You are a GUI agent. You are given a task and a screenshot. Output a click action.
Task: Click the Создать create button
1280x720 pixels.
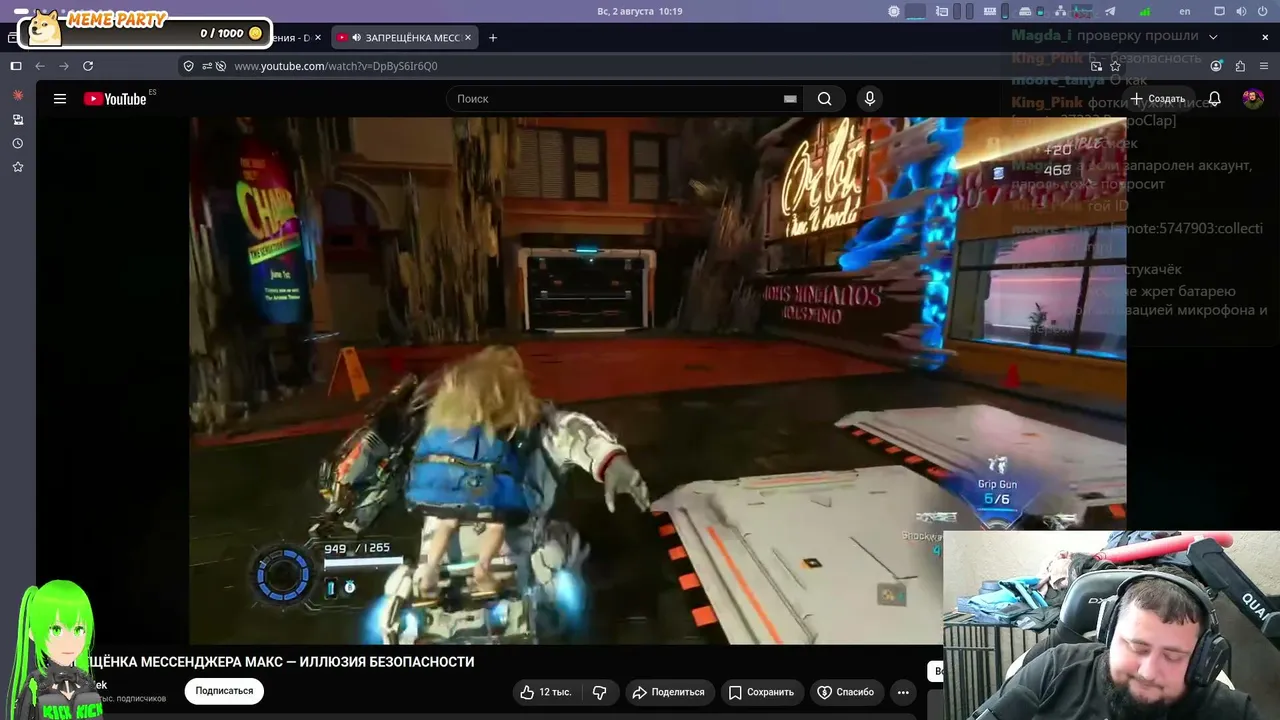[1157, 99]
